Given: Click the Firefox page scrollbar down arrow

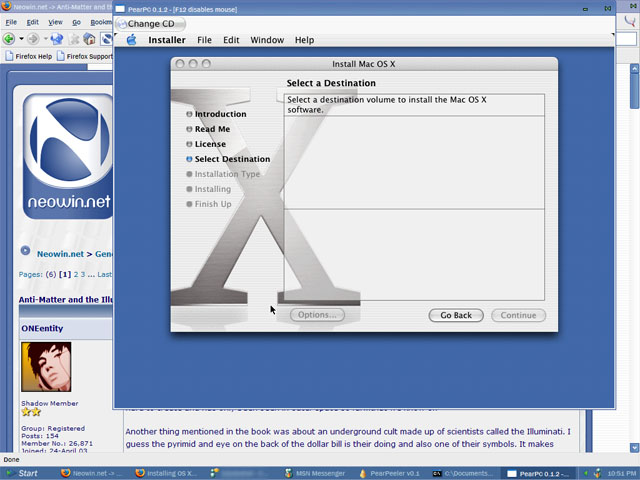Looking at the screenshot, I should [x=634, y=448].
